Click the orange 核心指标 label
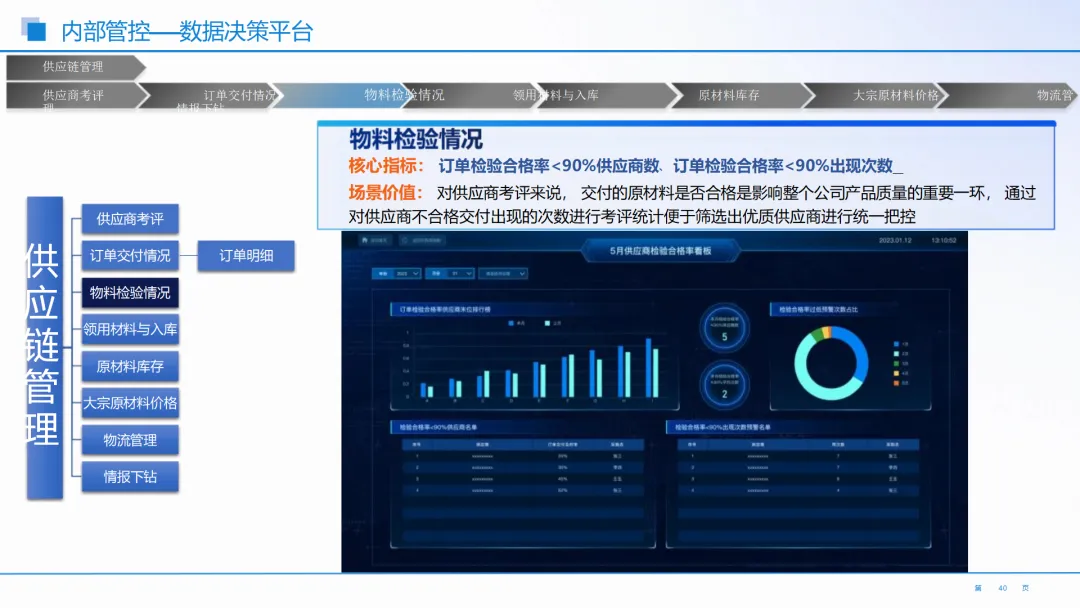 386,166
